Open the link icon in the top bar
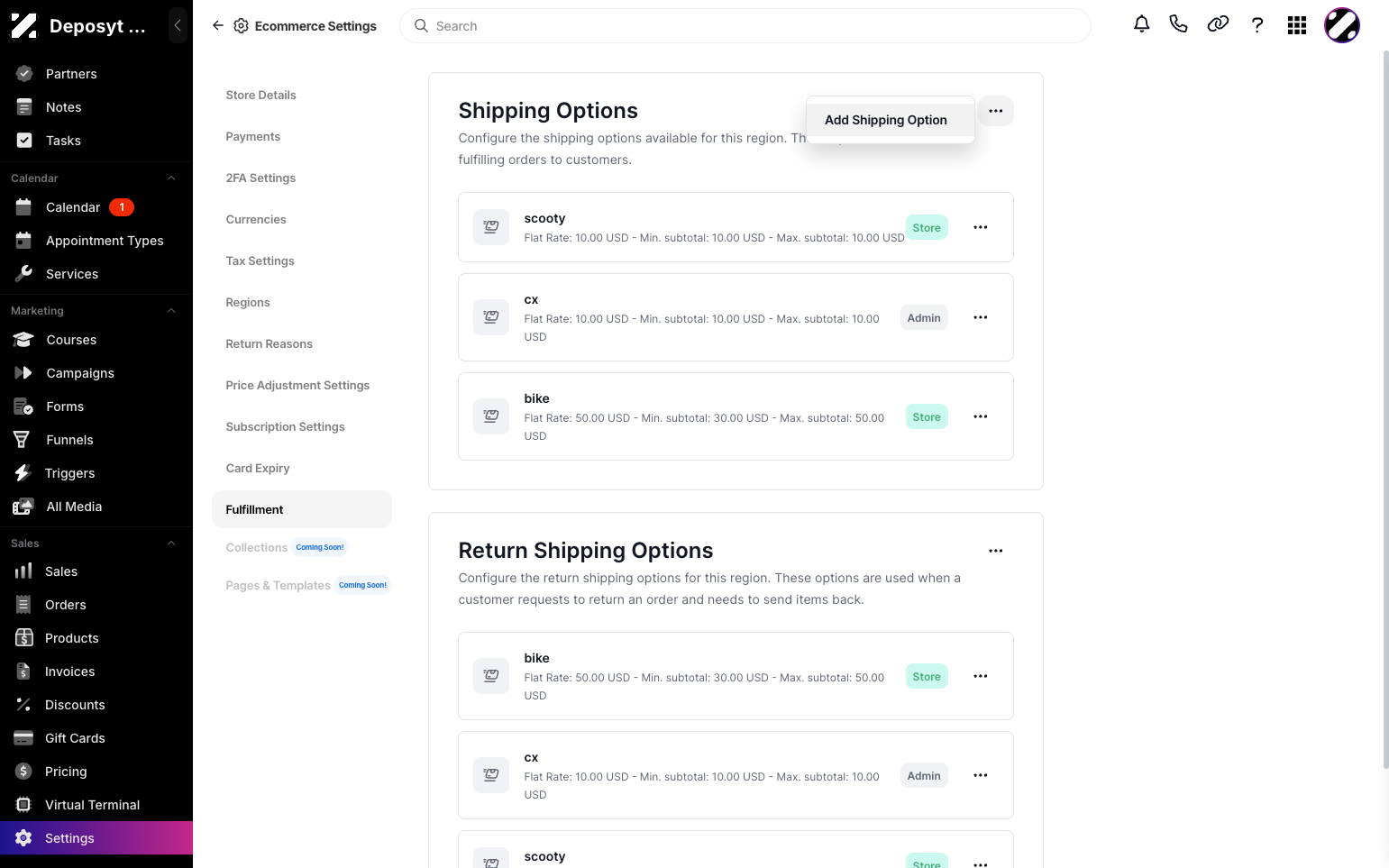The width and height of the screenshot is (1389, 868). click(1218, 24)
